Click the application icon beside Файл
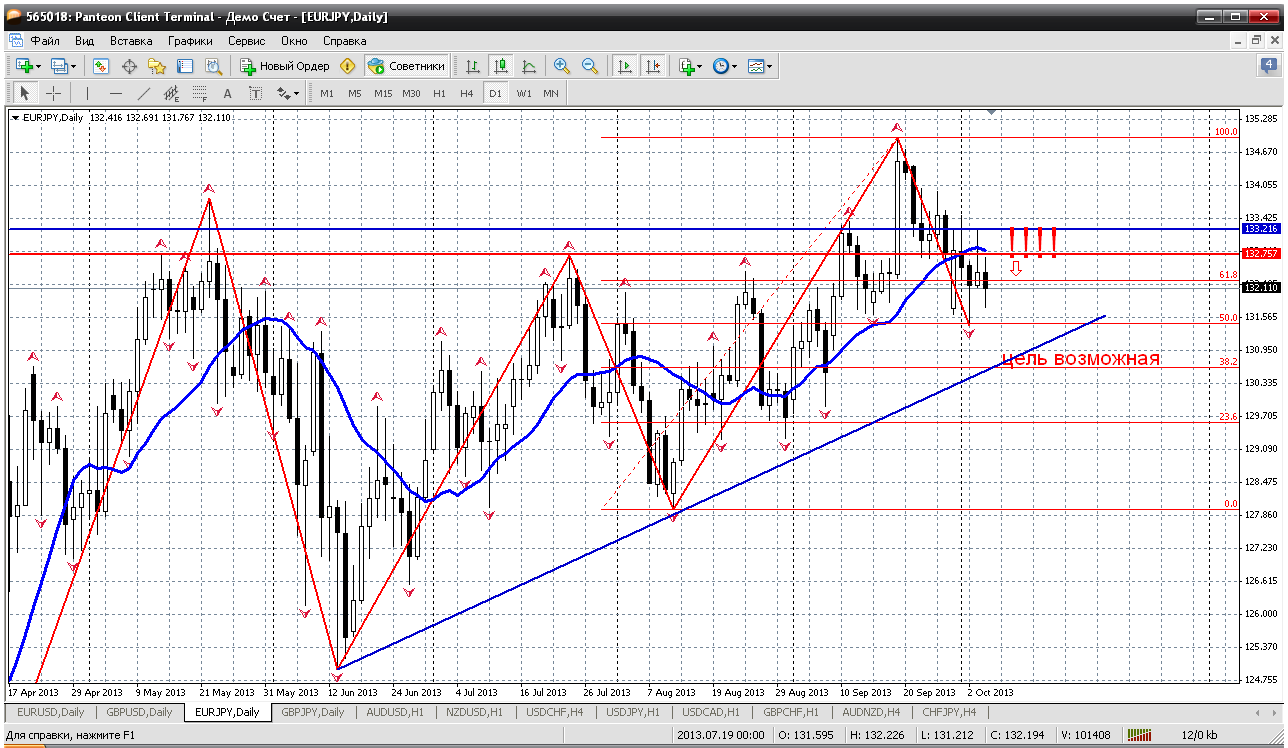 (15, 41)
